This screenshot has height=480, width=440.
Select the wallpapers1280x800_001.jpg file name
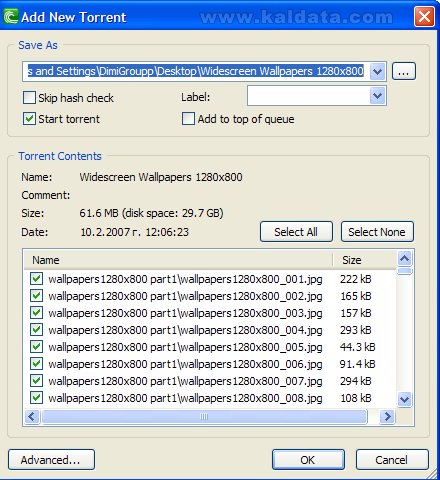click(185, 279)
